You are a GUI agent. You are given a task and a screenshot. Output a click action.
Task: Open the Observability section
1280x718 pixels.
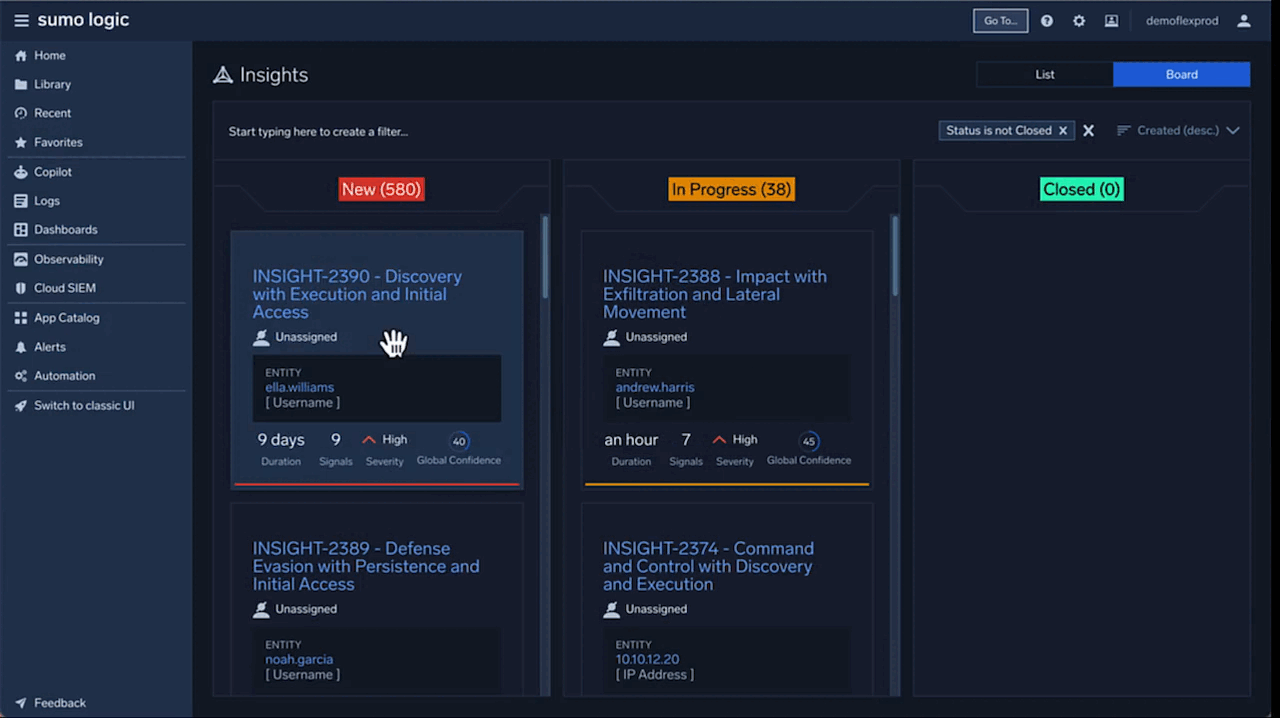coord(69,258)
